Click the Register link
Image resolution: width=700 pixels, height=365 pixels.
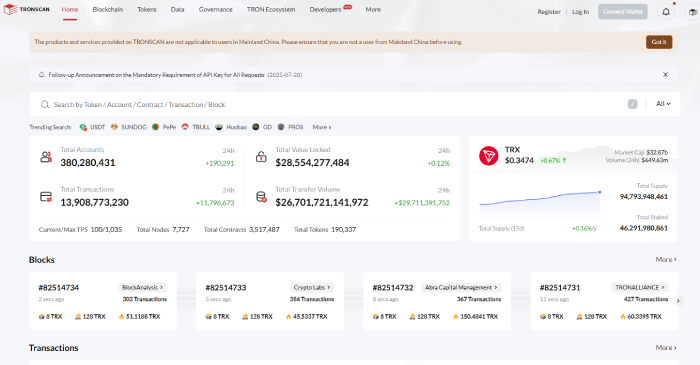click(x=549, y=12)
